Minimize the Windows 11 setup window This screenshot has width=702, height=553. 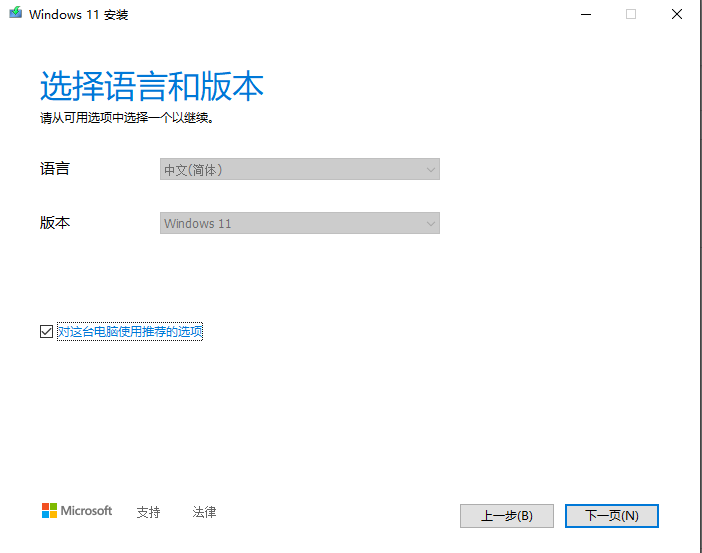click(x=586, y=14)
